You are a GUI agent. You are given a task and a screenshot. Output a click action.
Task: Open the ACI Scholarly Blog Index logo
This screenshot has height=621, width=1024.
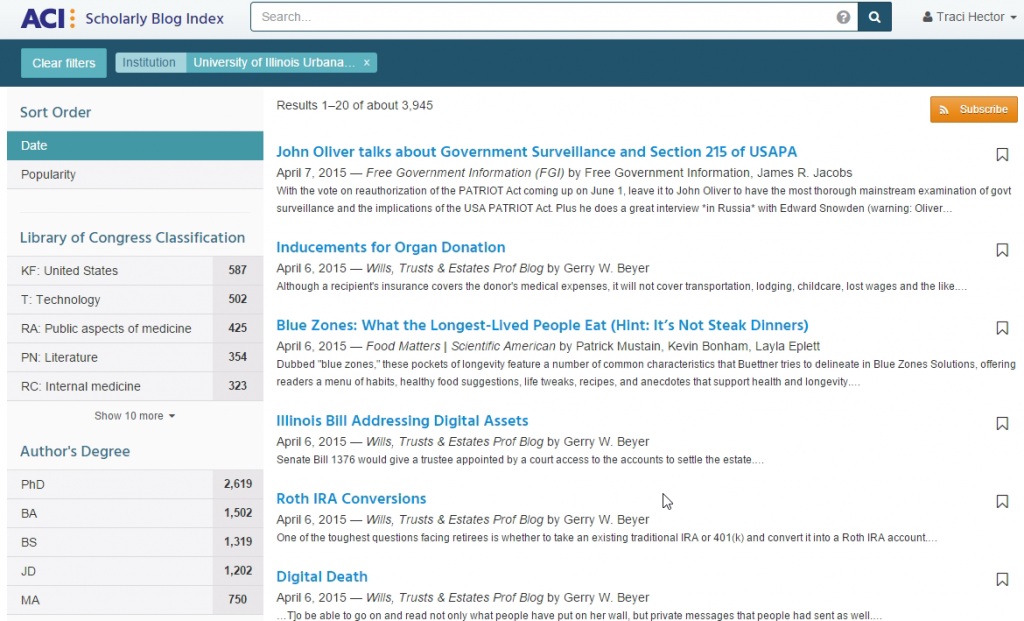click(x=122, y=18)
